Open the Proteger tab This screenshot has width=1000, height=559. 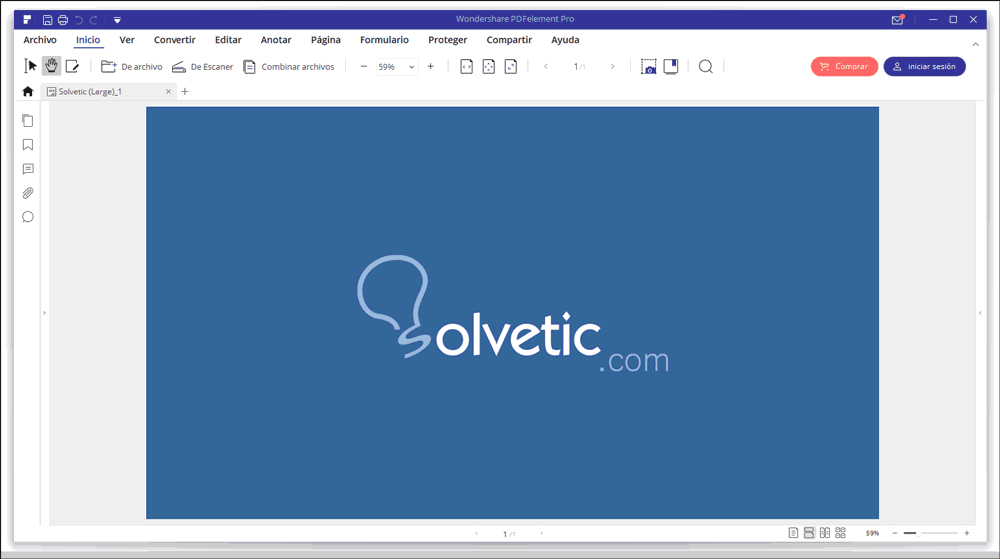click(x=447, y=40)
